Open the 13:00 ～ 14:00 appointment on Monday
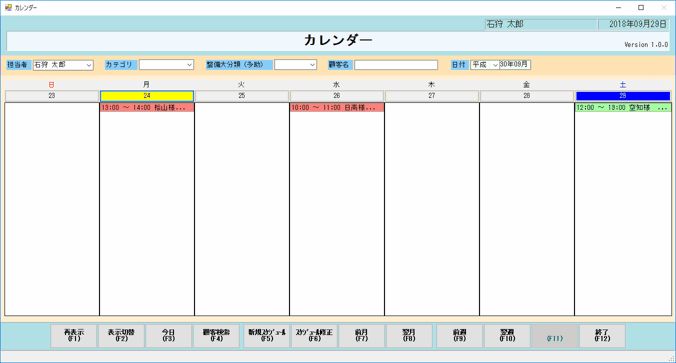This screenshot has height=363, width=676. 147,107
